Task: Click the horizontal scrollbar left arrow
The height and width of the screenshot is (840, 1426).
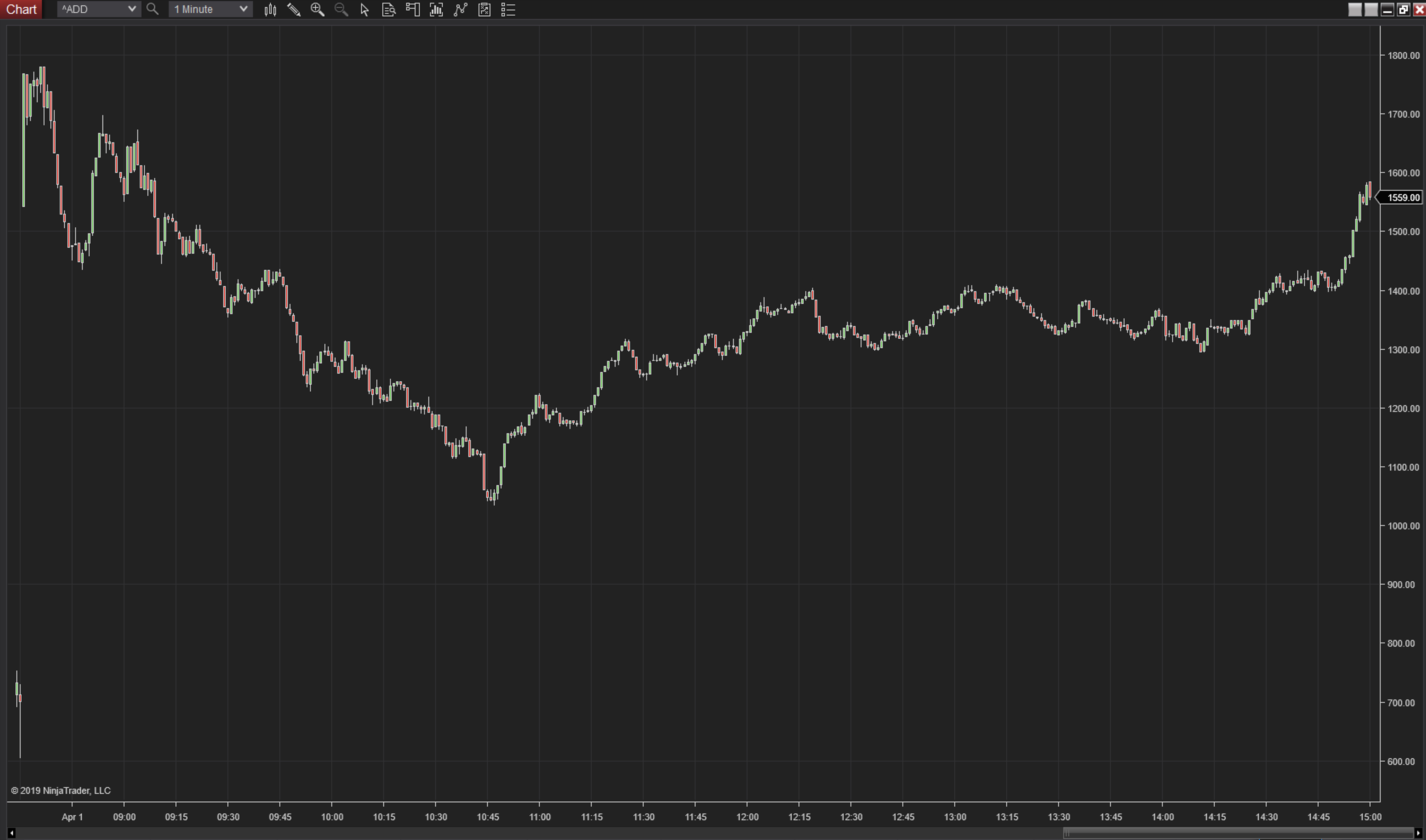Action: (x=11, y=833)
